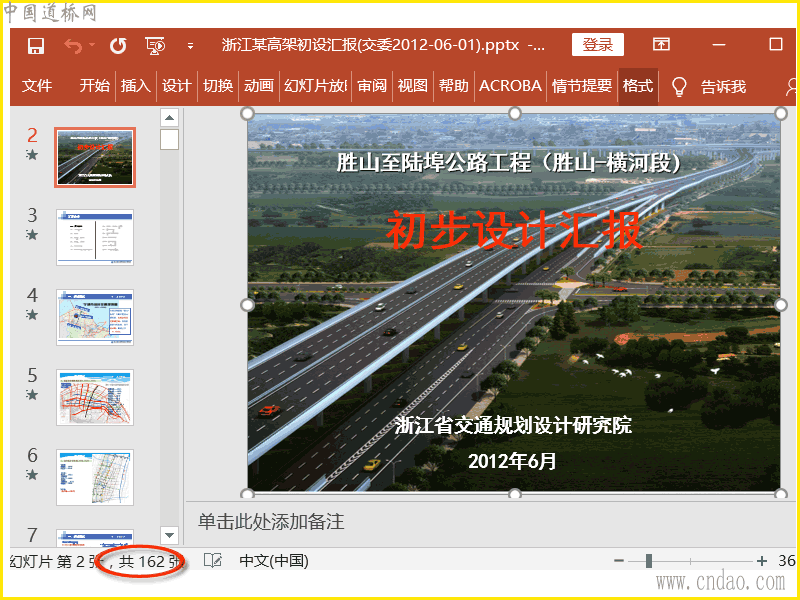Click status bar text 幻灯片 第 2 张
The width and height of the screenshot is (800, 600).
tap(55, 561)
